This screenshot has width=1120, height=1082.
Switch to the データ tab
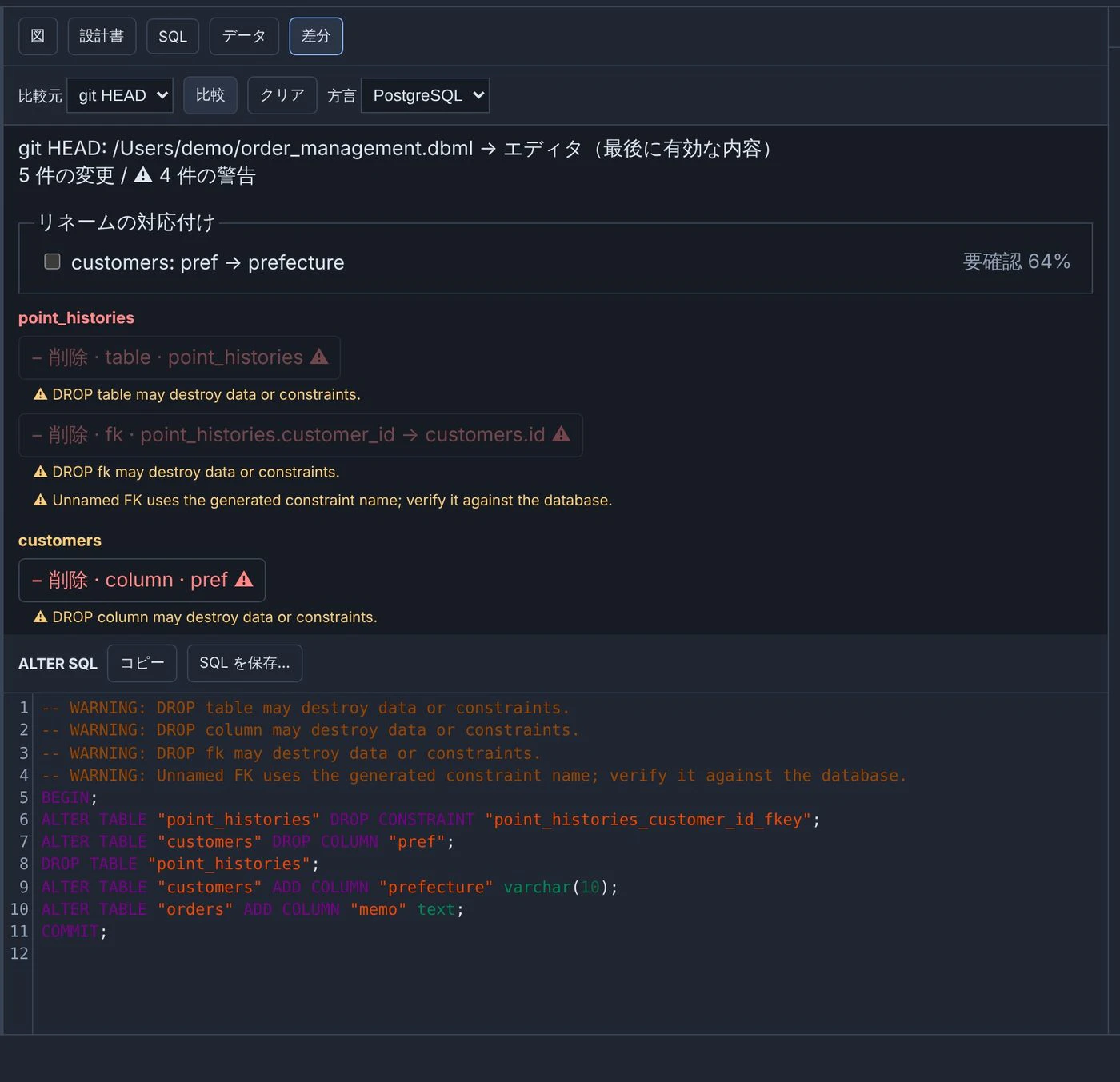point(244,36)
